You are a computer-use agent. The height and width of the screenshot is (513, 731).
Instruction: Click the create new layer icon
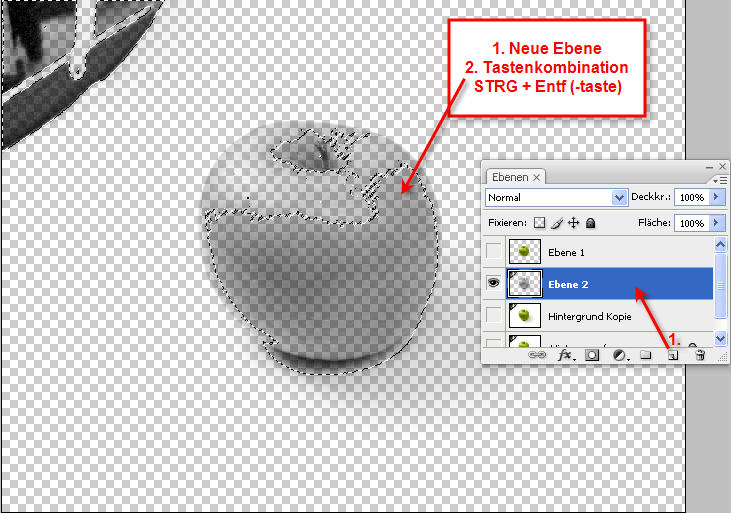(x=673, y=355)
